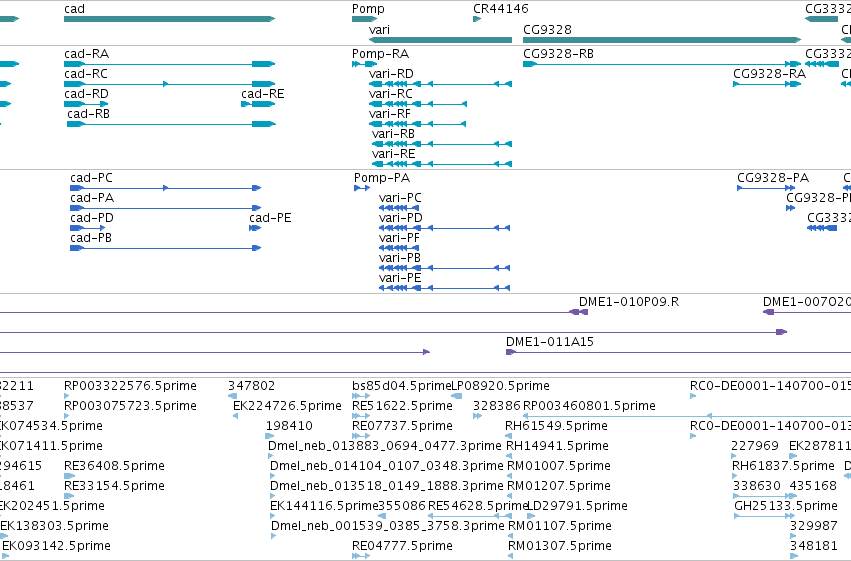Select EST RM01307.5prime
This screenshot has height=561, width=851.
pos(511,556)
